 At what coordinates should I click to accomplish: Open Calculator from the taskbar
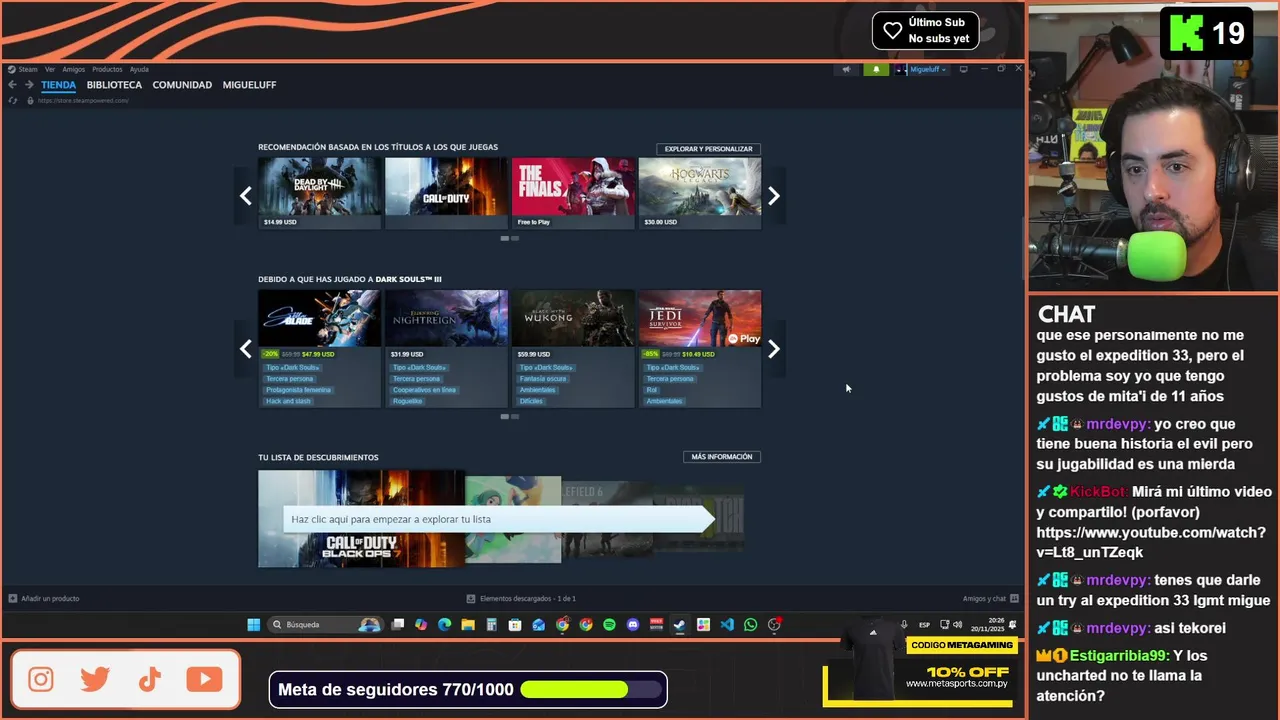(x=491, y=625)
